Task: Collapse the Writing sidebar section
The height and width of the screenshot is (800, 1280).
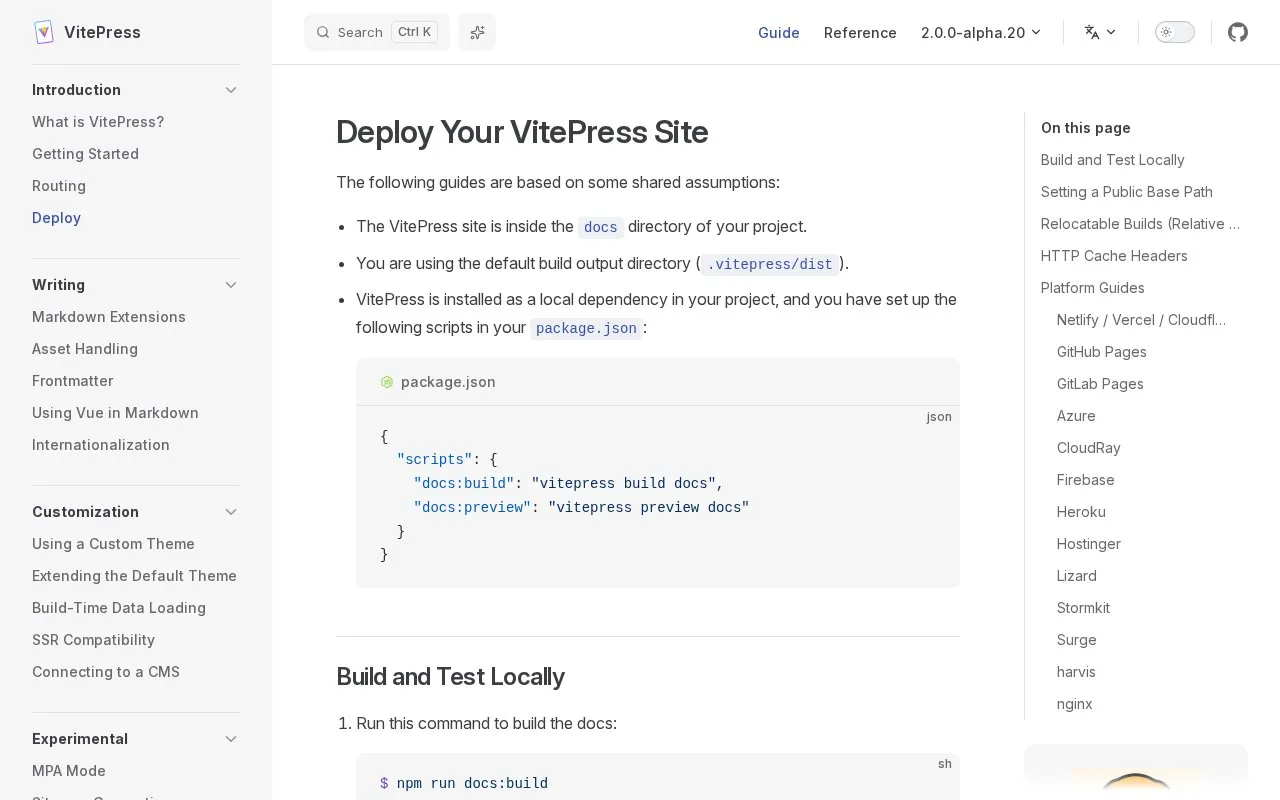Action: tap(231, 285)
